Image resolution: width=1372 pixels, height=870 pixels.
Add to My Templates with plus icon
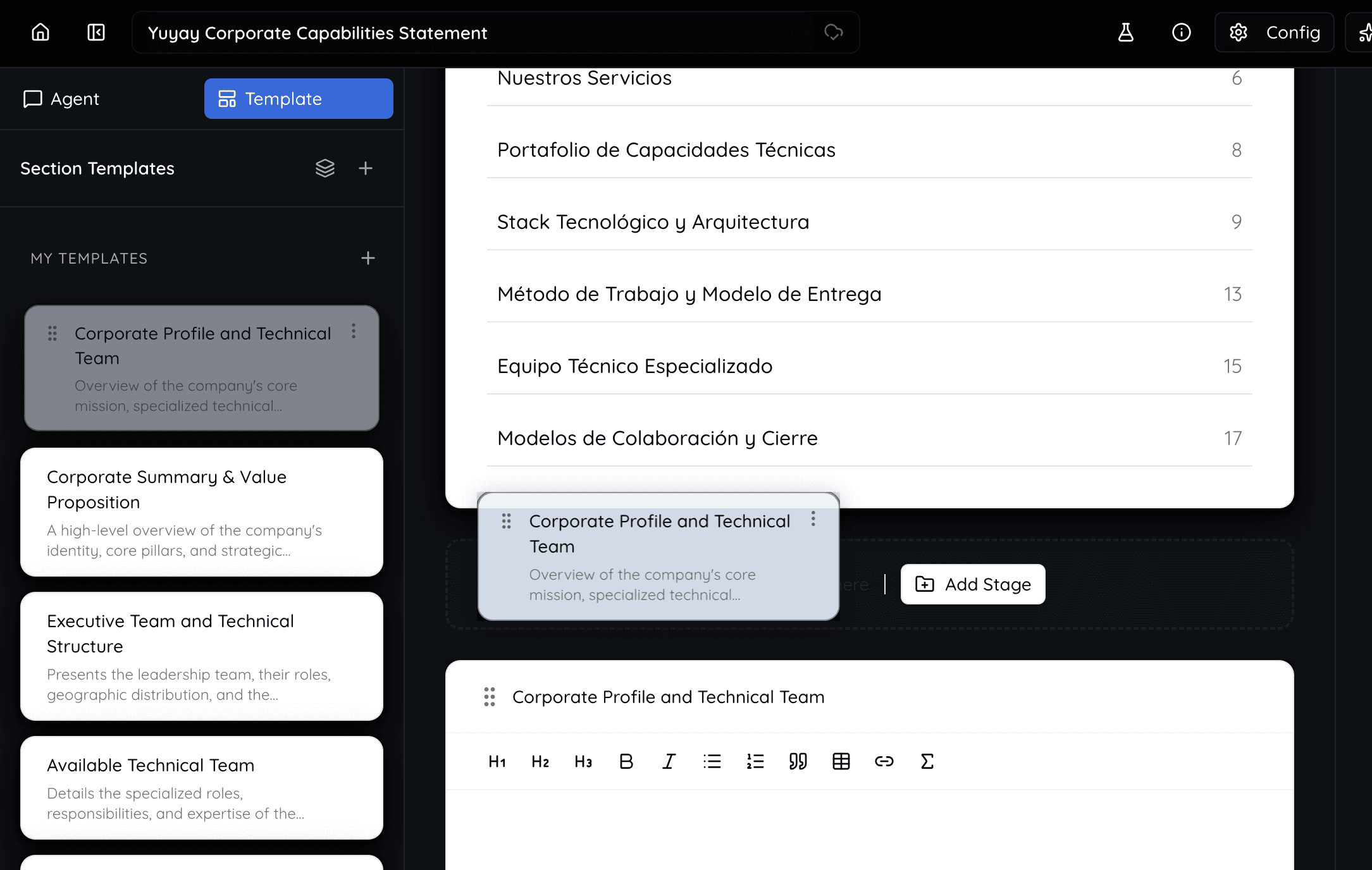pyautogui.click(x=368, y=258)
